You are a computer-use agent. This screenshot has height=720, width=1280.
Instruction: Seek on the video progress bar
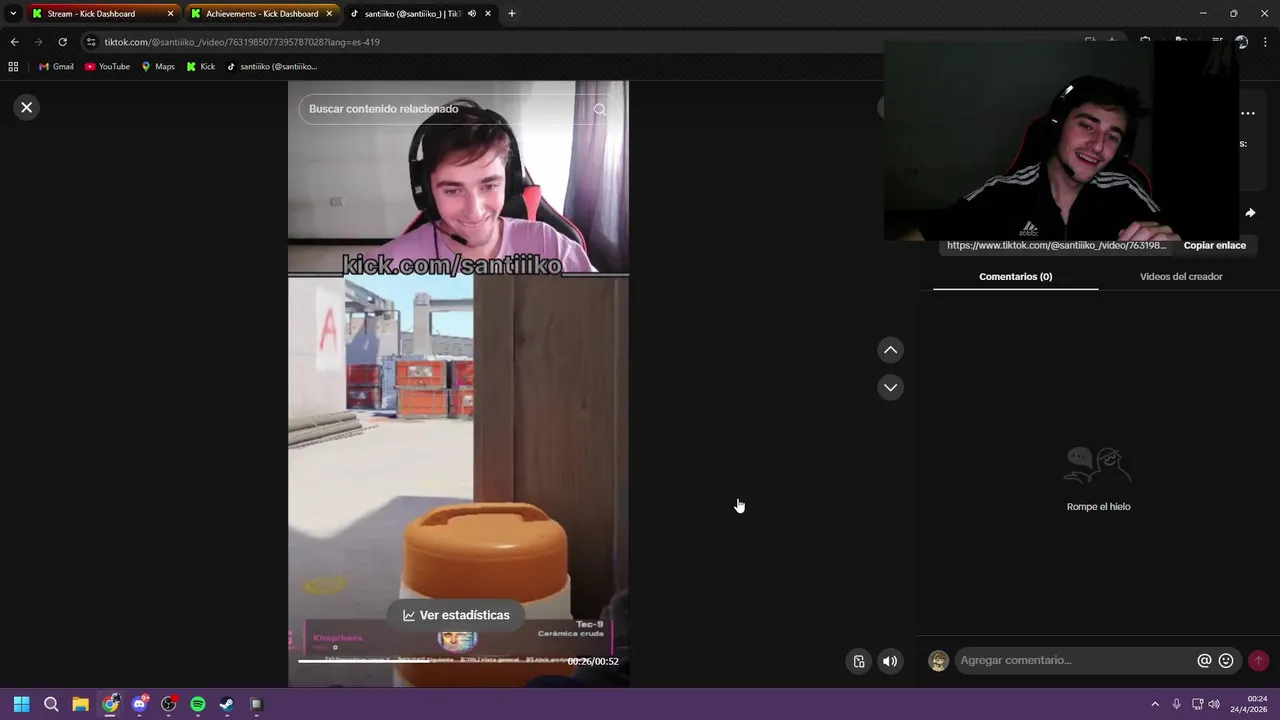click(430, 661)
